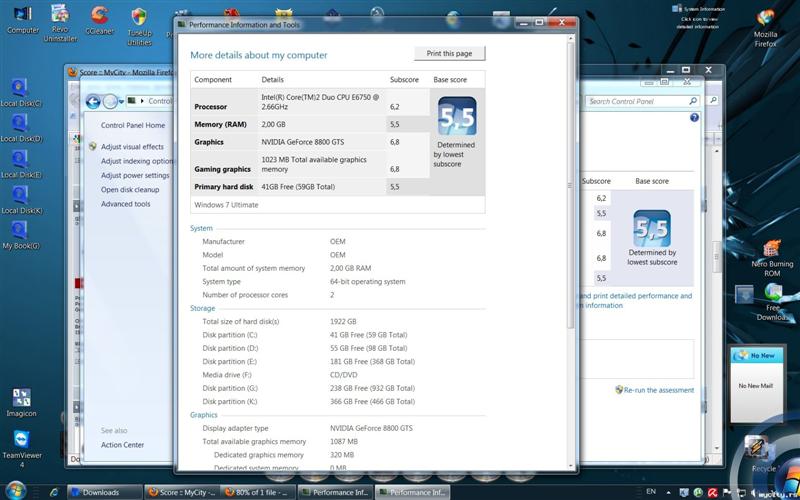The width and height of the screenshot is (800, 500).
Task: Click the Back arrow in Control Panel
Action: (93, 101)
